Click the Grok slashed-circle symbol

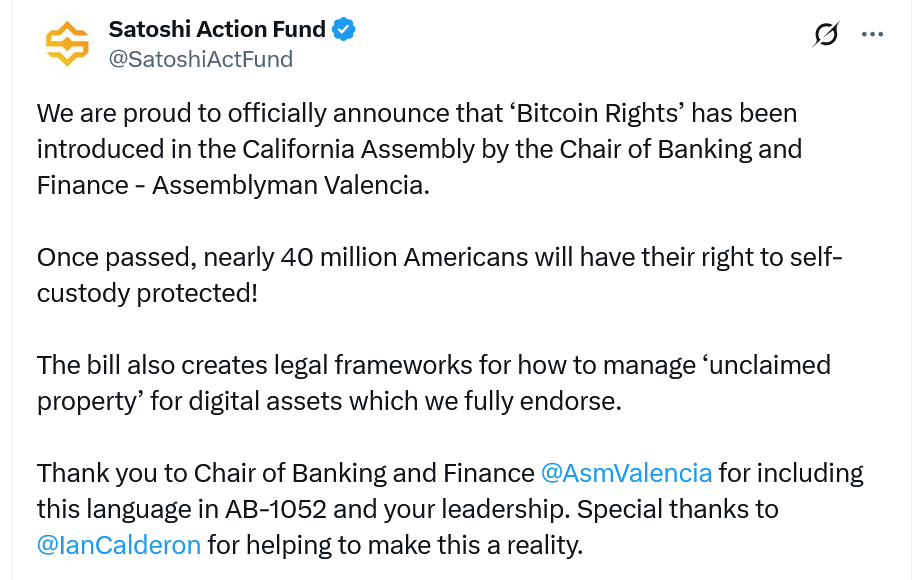[x=825, y=33]
